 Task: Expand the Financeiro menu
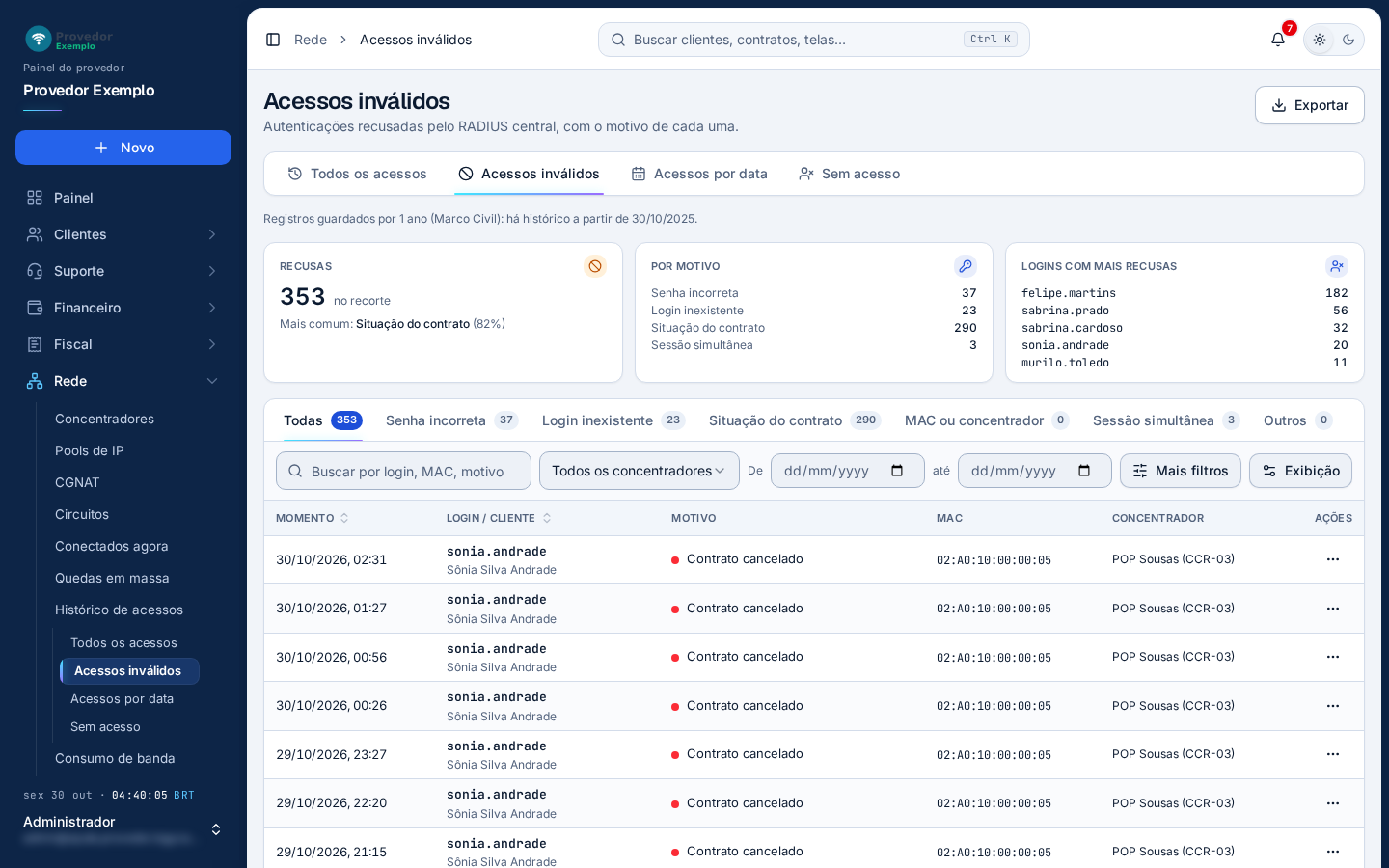[x=123, y=308]
